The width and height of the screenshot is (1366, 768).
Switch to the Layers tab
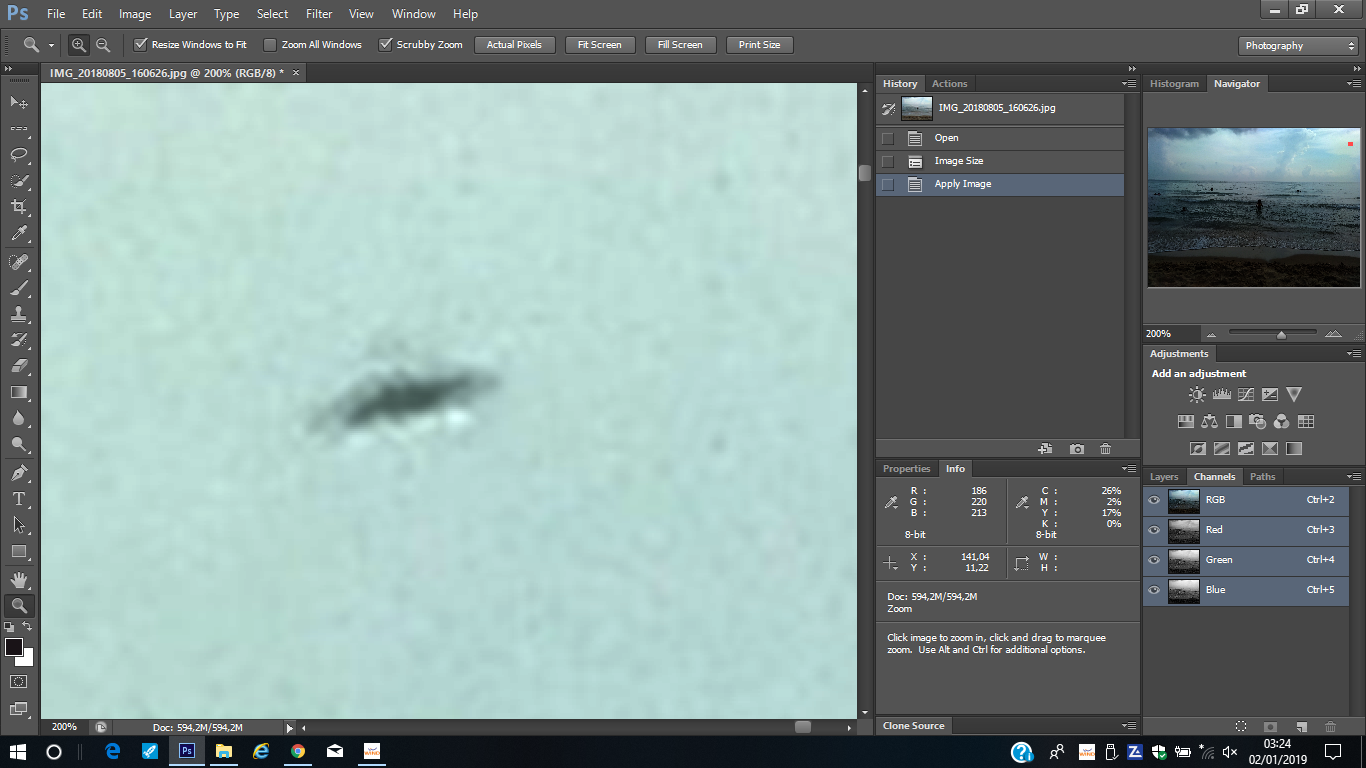click(1164, 477)
